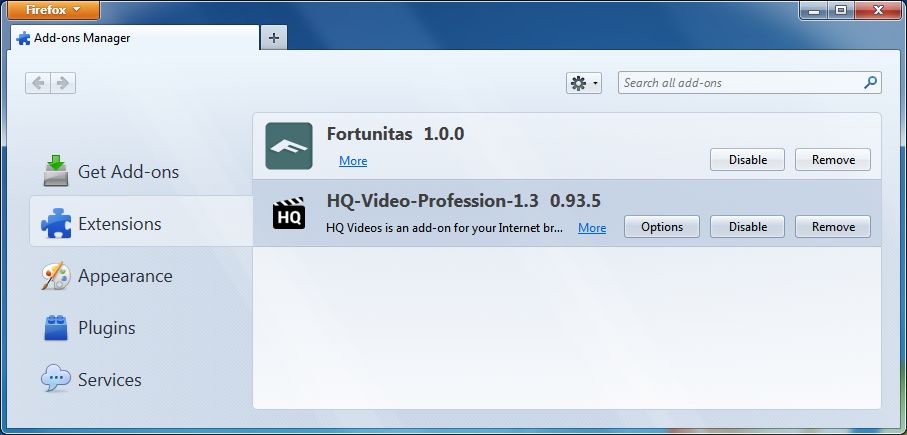Image resolution: width=907 pixels, height=435 pixels.
Task: Open the Plugins category
Action: coord(141,328)
